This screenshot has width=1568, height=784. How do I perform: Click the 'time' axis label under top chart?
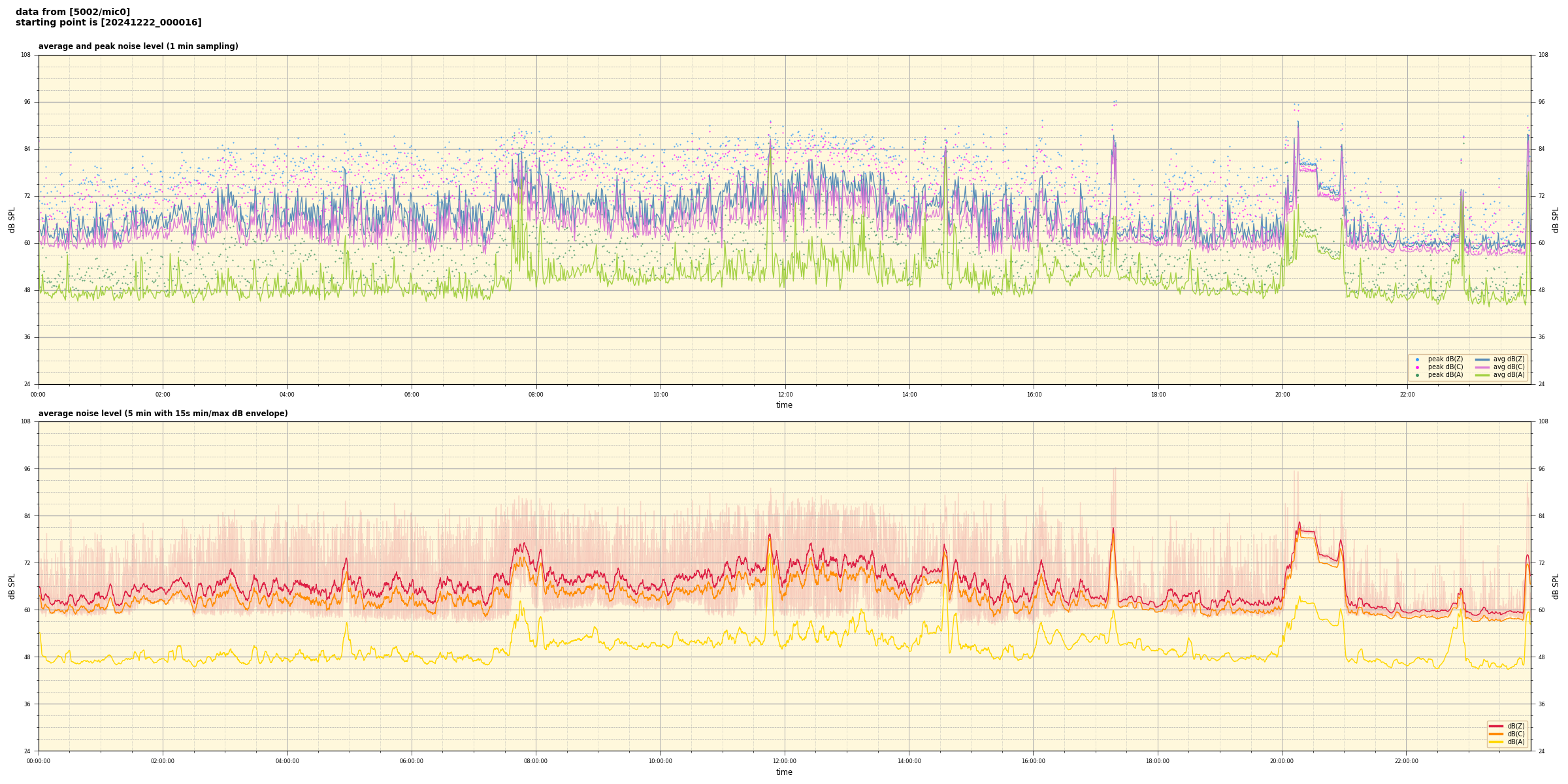(x=784, y=405)
